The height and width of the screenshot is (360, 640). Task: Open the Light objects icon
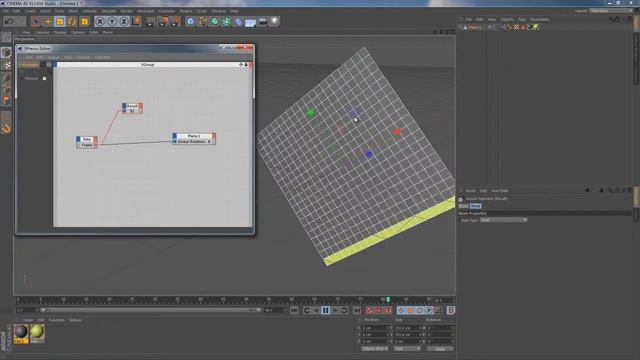click(x=275, y=21)
